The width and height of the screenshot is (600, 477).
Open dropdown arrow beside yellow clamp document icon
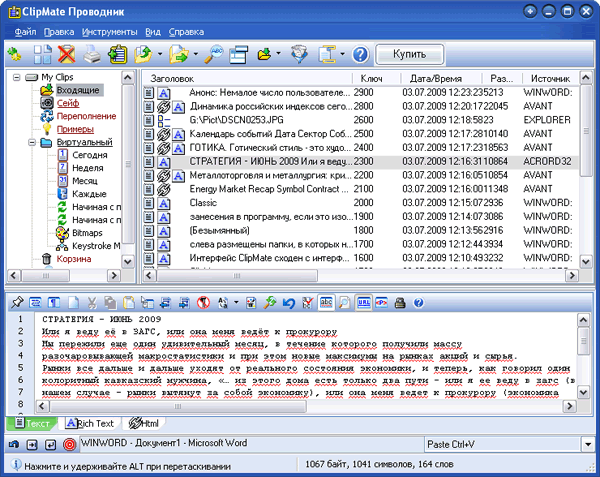point(342,54)
